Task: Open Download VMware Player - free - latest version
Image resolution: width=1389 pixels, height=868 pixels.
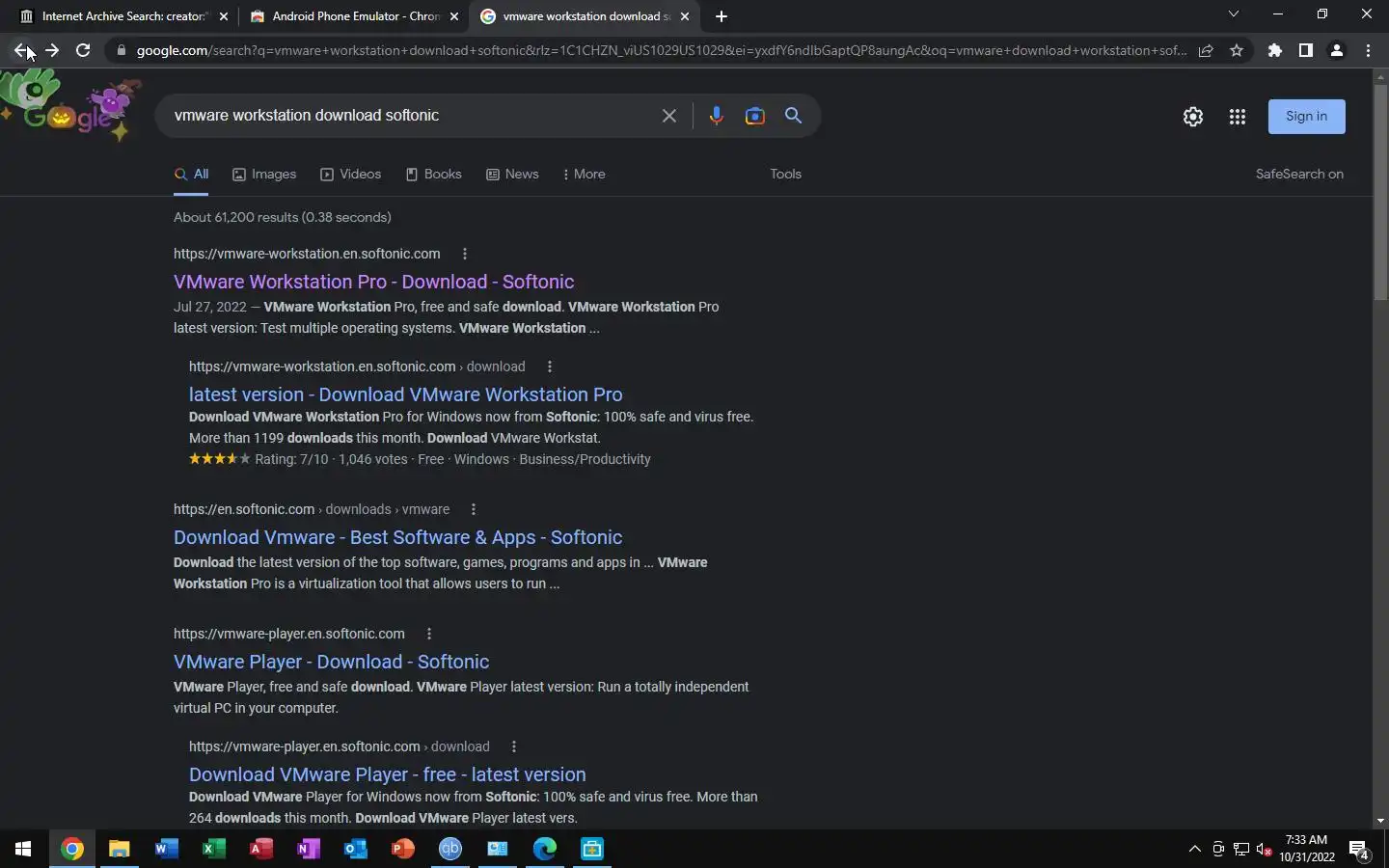Action: [x=387, y=774]
